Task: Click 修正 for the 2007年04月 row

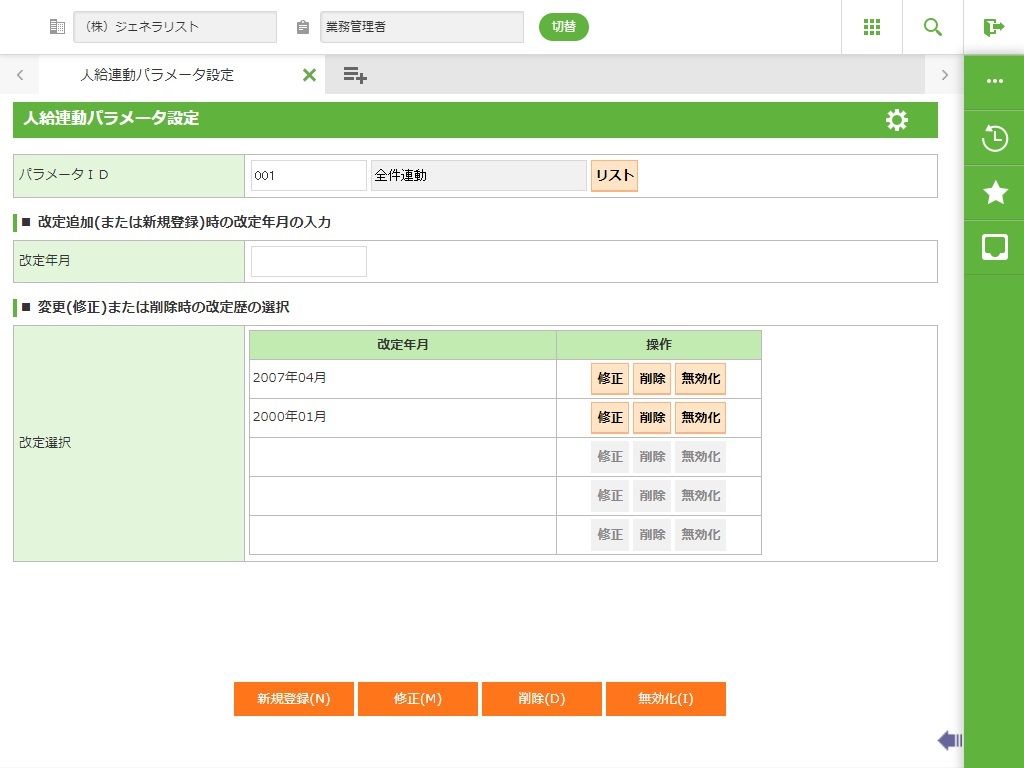Action: (610, 379)
